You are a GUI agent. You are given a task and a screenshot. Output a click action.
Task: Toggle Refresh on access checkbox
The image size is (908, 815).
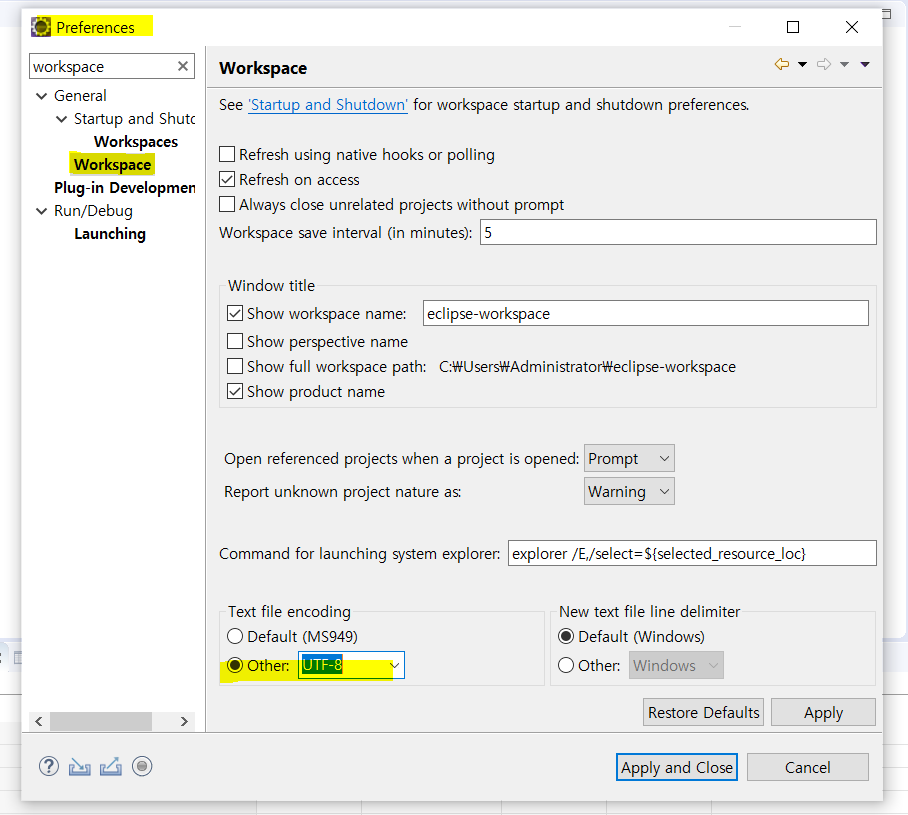[227, 179]
